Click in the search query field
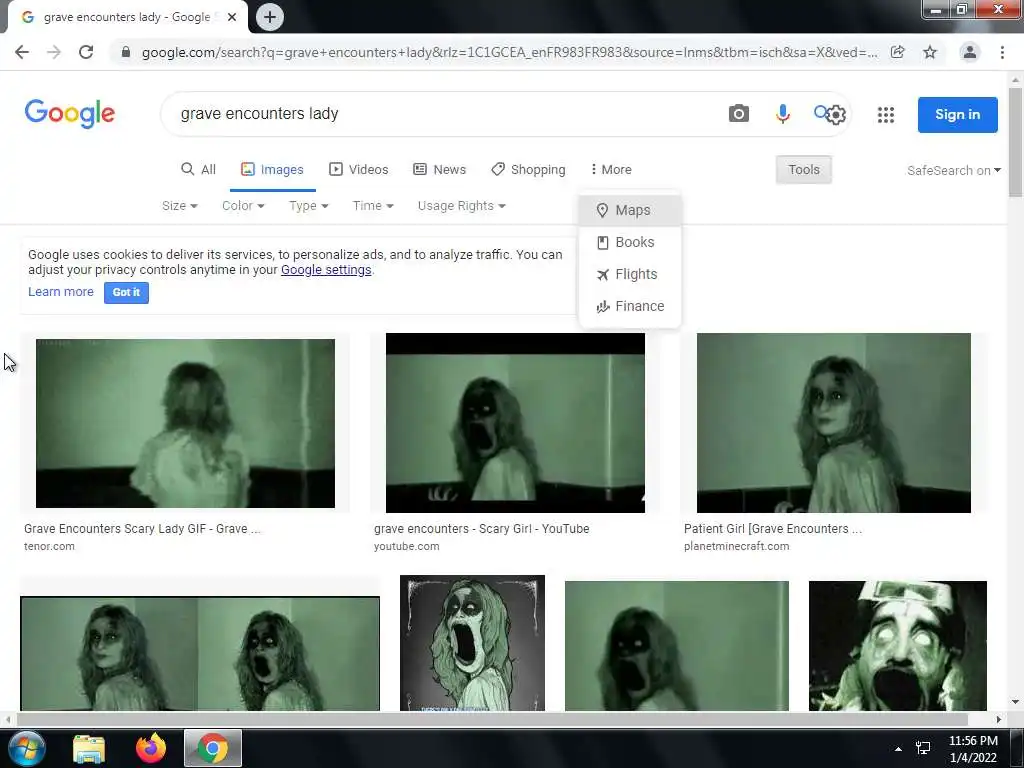The image size is (1024, 768). coord(444,114)
